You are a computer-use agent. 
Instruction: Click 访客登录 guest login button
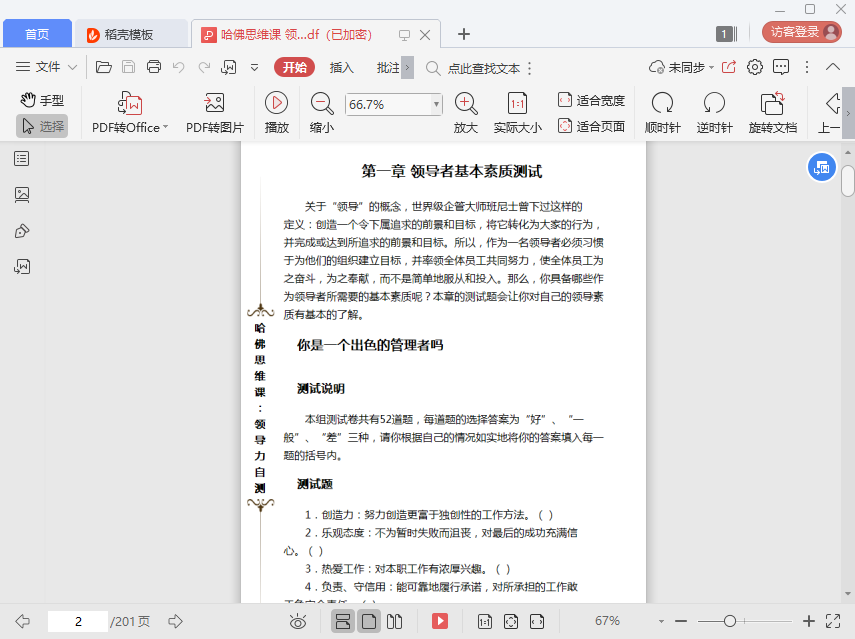[802, 32]
